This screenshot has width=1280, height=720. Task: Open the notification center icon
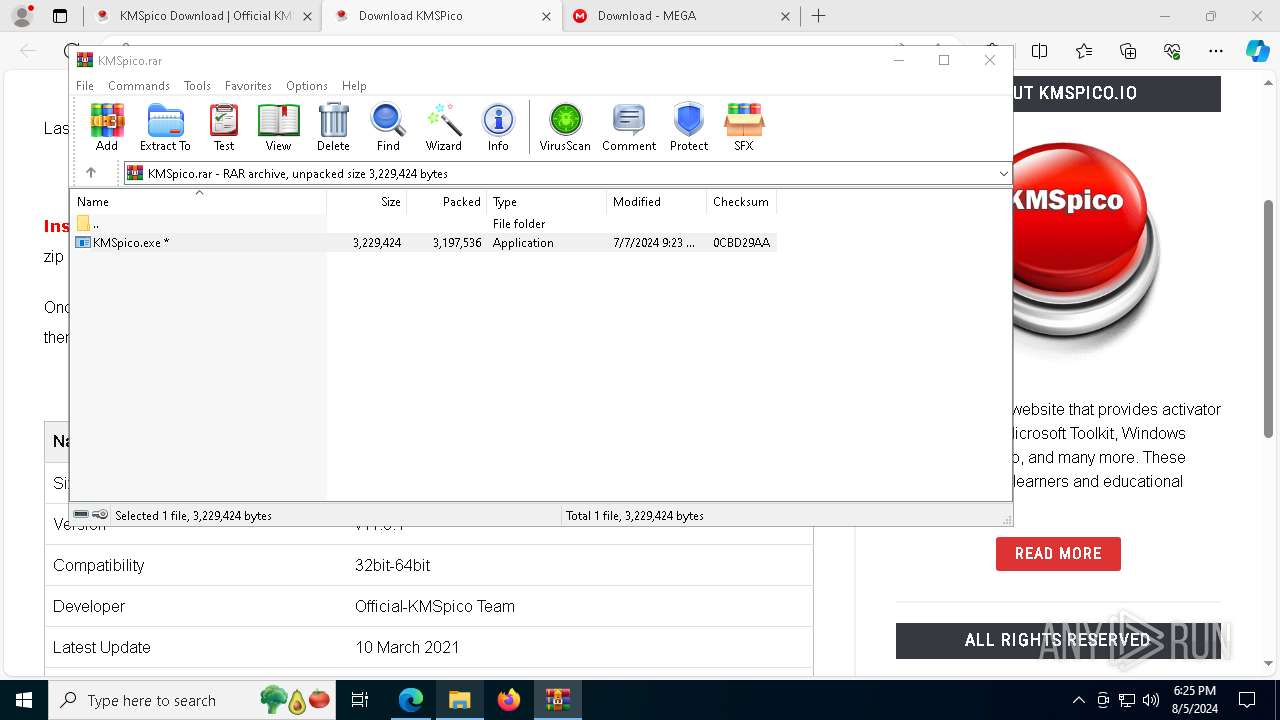click(x=1247, y=700)
